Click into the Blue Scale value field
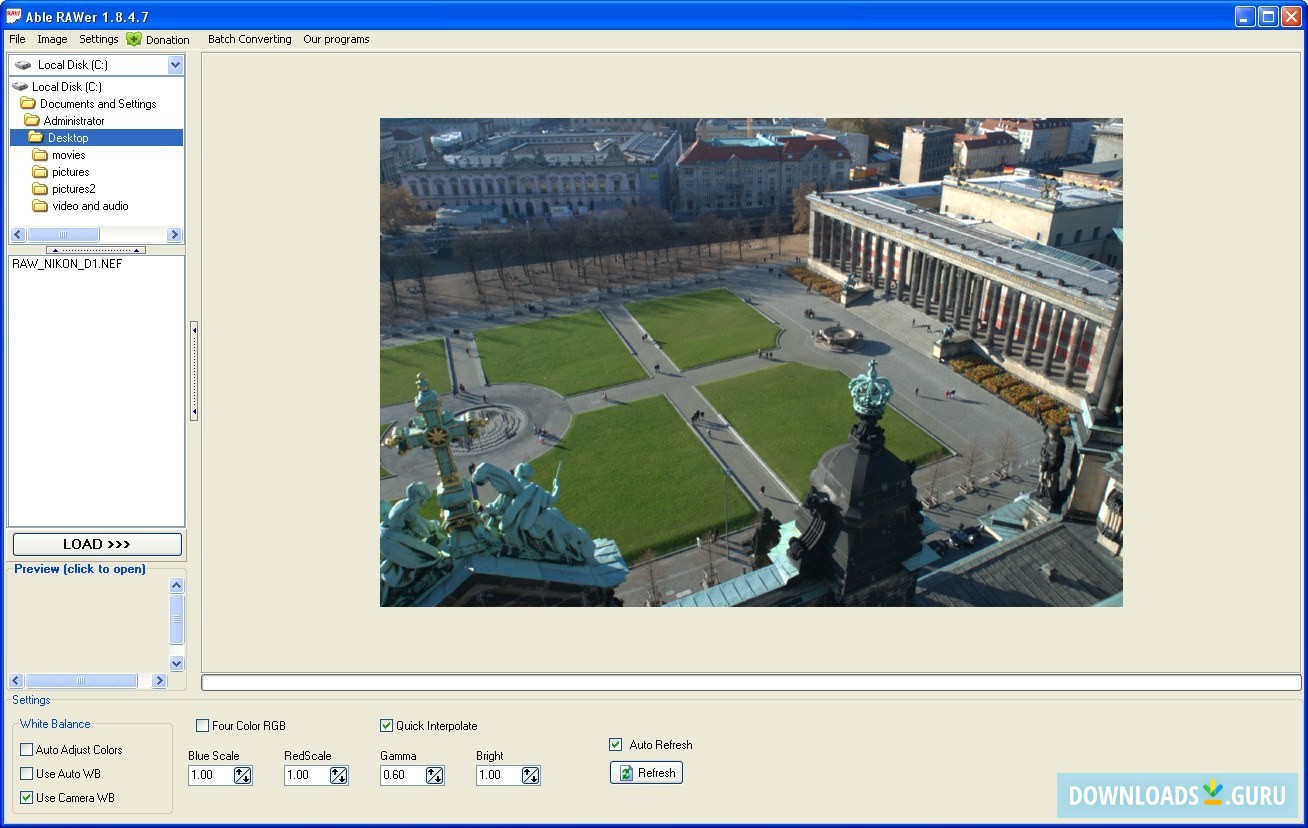 [211, 775]
